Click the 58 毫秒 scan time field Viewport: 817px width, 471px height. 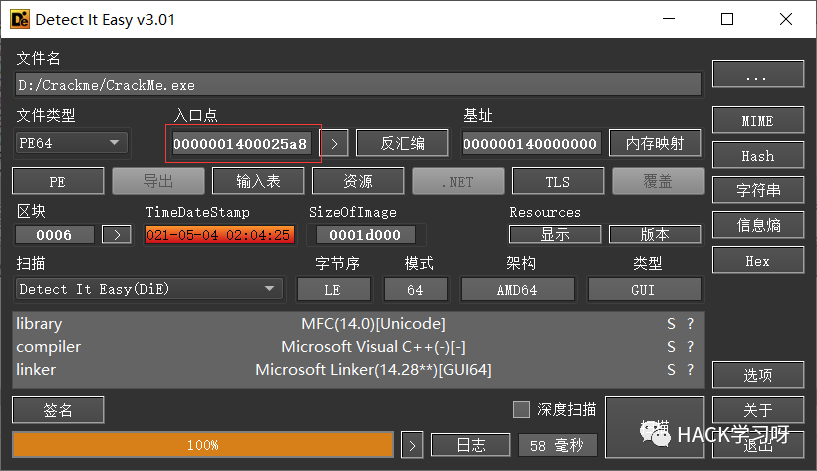pyautogui.click(x=557, y=445)
